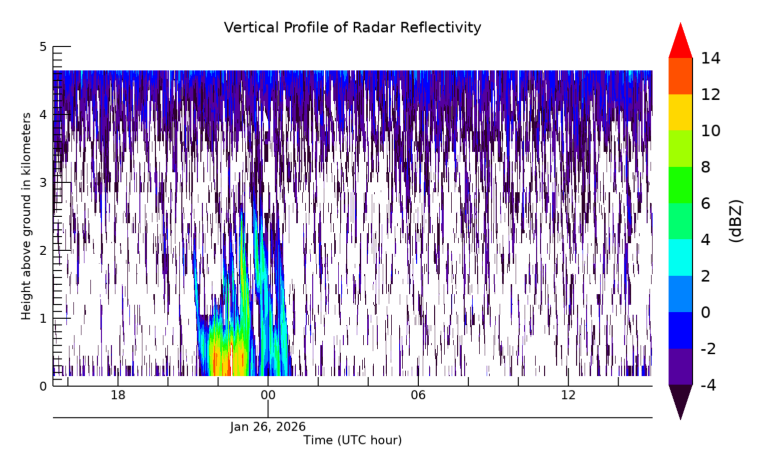The width and height of the screenshot is (764, 467).
Task: Click the height axis label '5'
Action: pyautogui.click(x=43, y=47)
